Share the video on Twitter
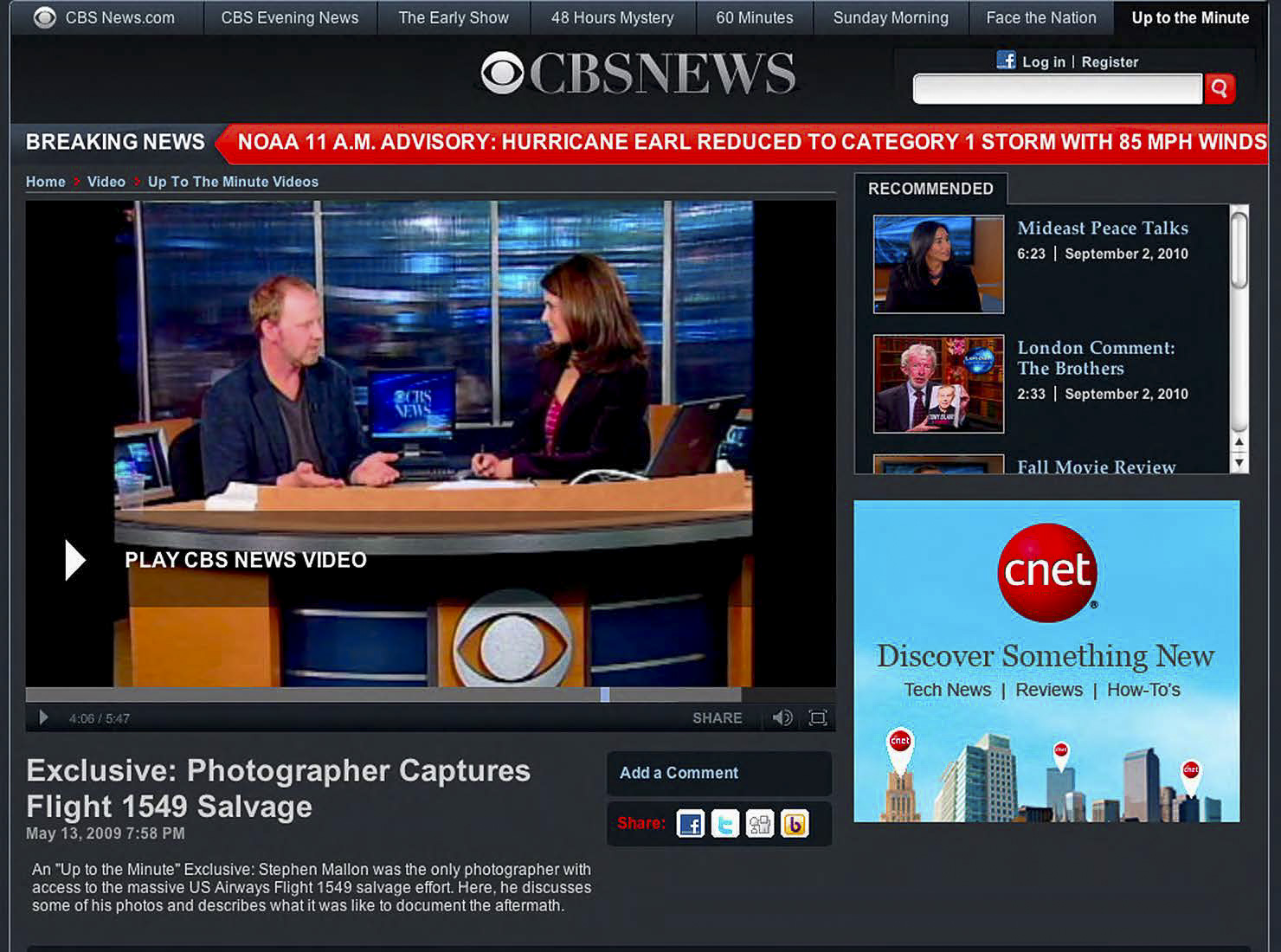This screenshot has width=1281, height=952. pos(725,823)
